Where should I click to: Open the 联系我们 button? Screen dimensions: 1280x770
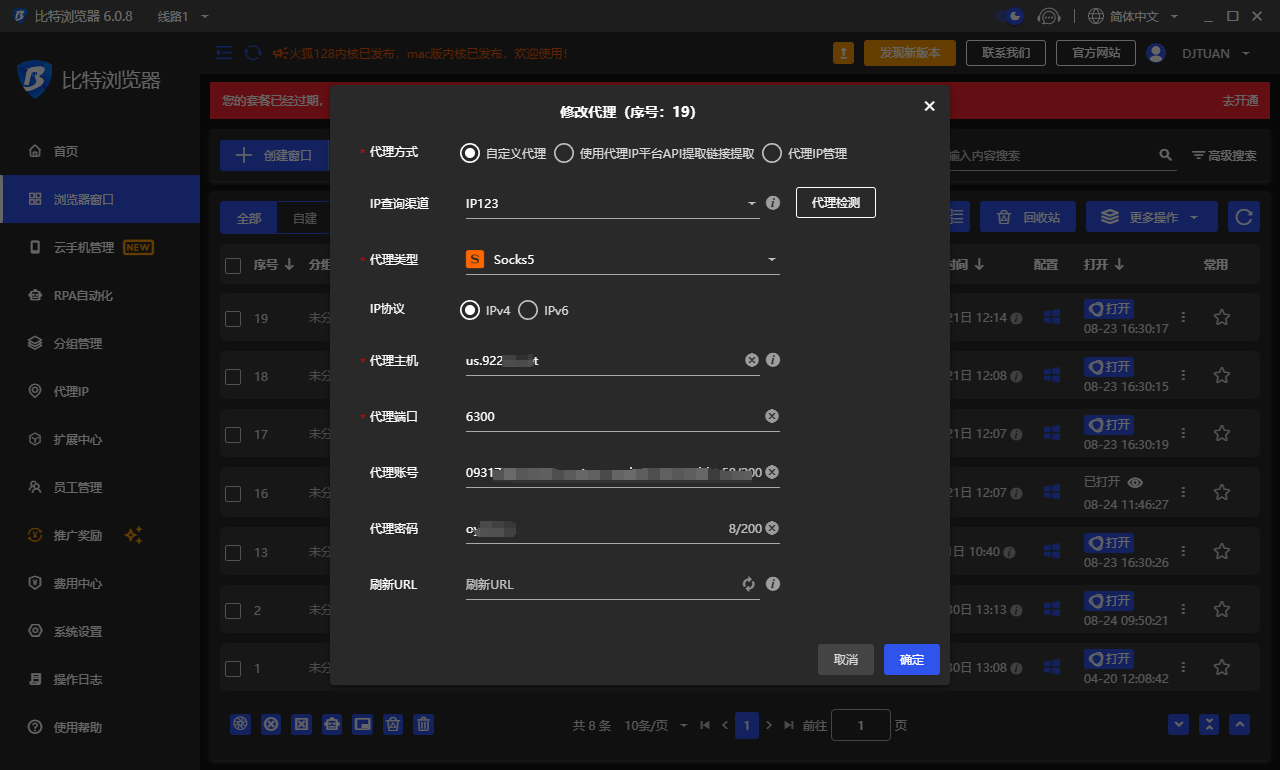(x=1006, y=53)
